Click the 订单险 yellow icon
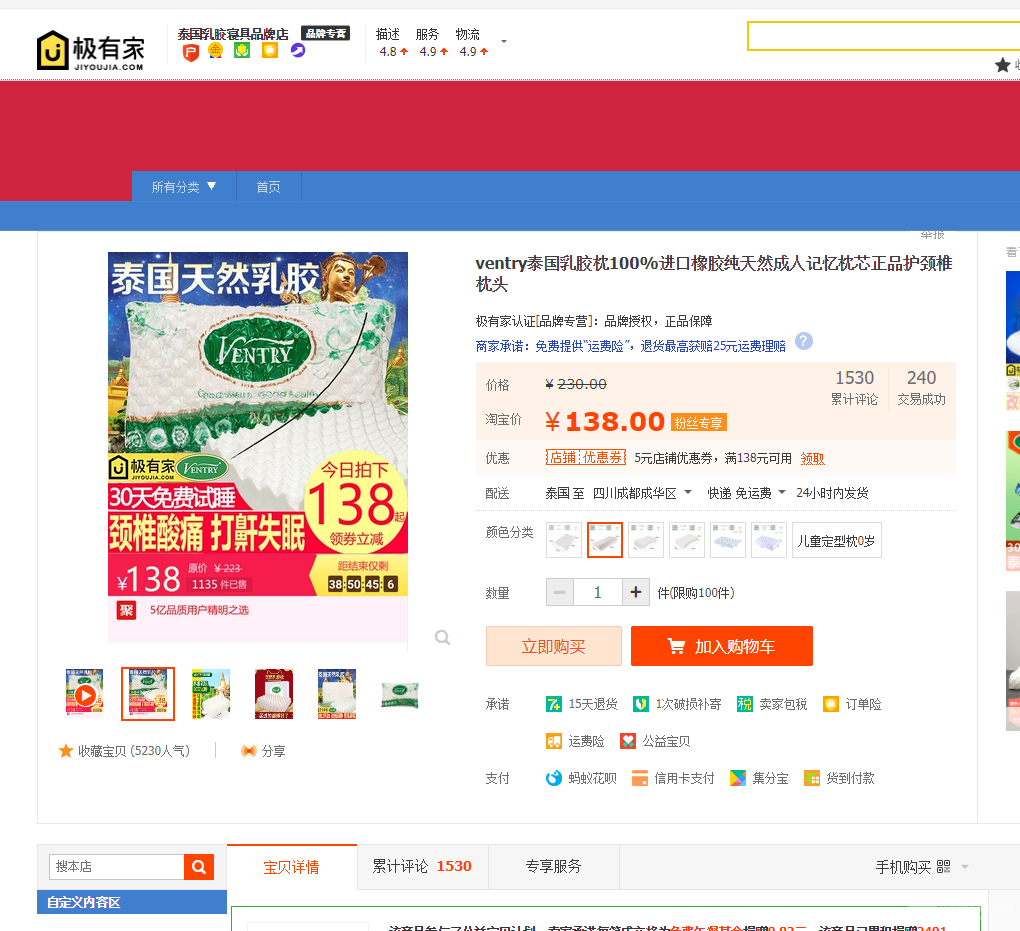The image size is (1020, 931). [x=831, y=704]
